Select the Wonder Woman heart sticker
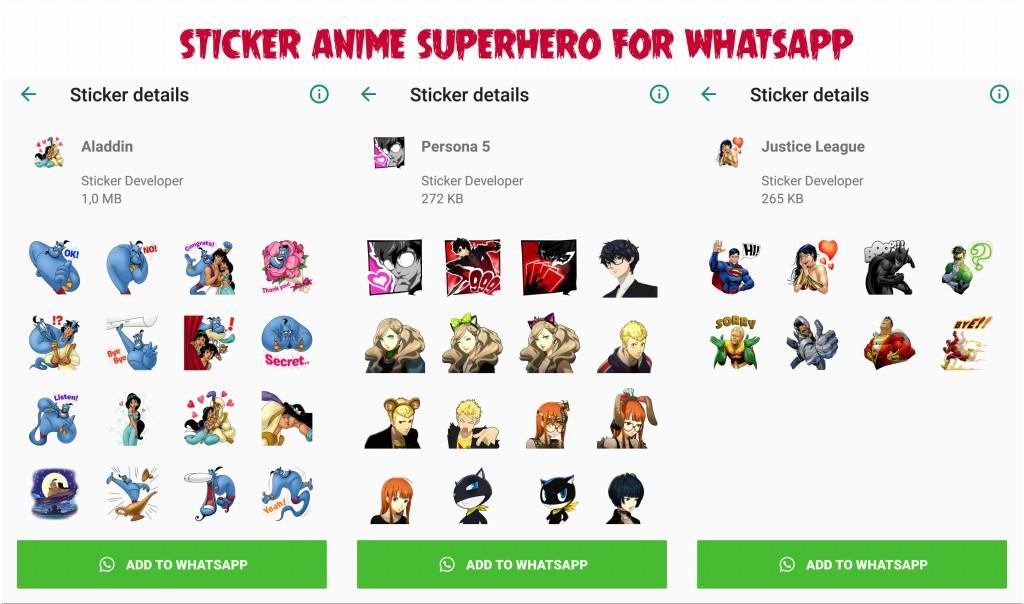Image resolution: width=1024 pixels, height=604 pixels. click(x=813, y=268)
